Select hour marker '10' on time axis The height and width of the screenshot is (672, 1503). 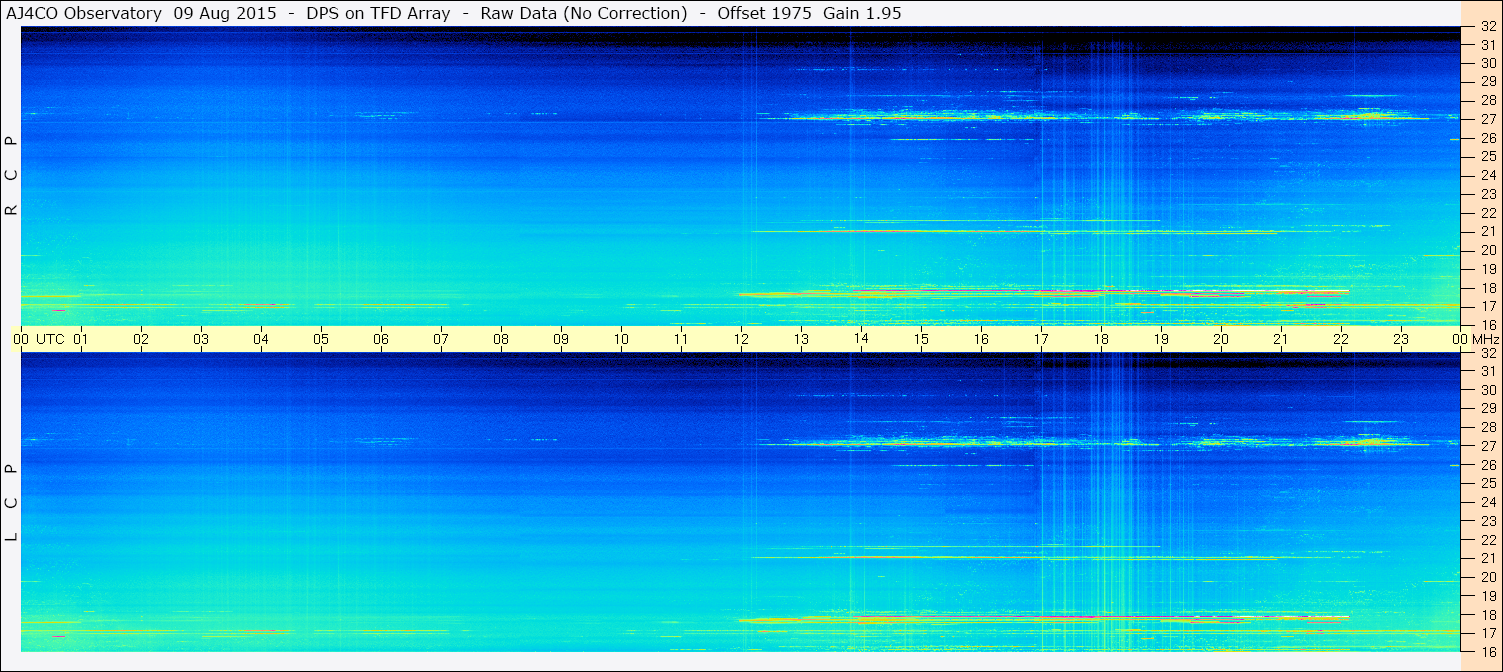621,339
